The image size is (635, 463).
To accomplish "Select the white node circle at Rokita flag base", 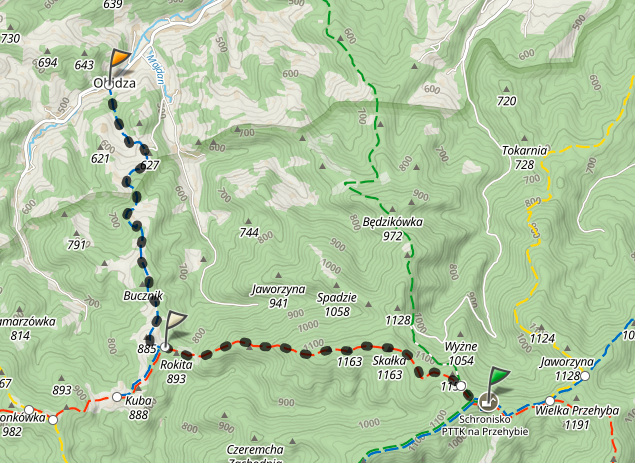I will click(x=165, y=347).
